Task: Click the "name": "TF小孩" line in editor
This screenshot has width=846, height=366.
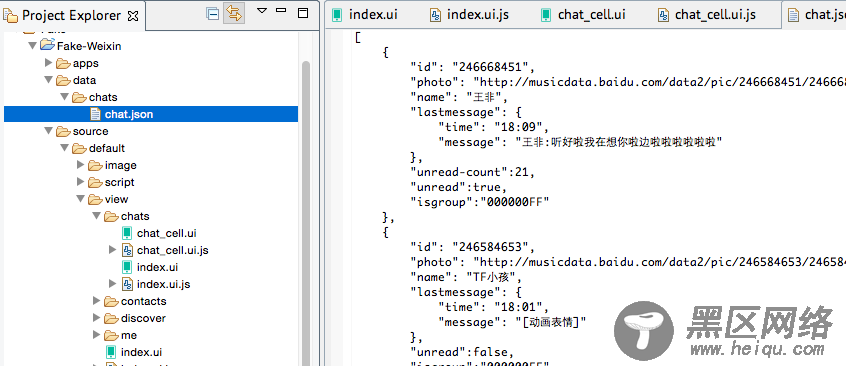Action: tap(467, 277)
